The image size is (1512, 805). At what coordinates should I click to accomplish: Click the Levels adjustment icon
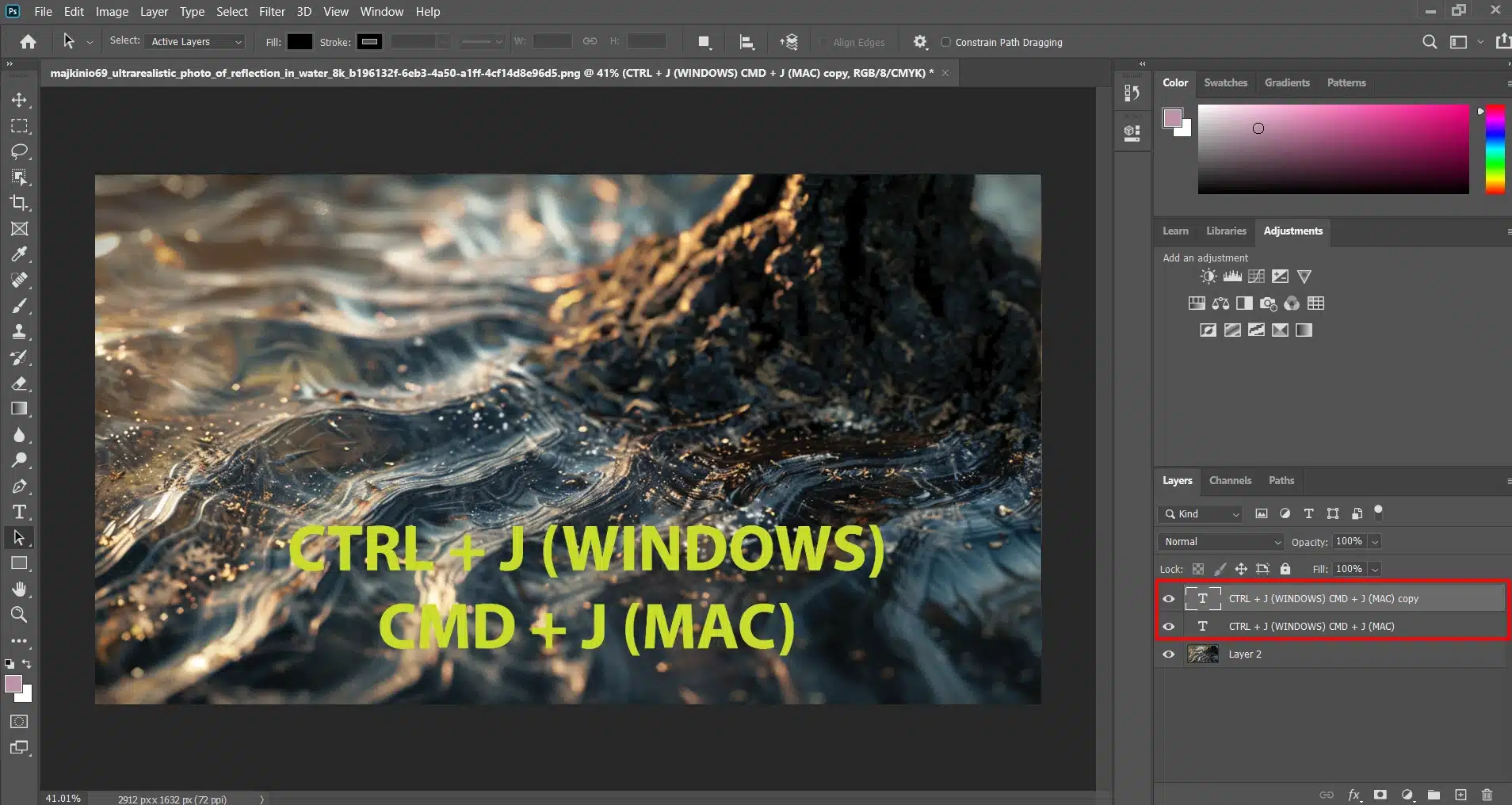pyautogui.click(x=1232, y=277)
